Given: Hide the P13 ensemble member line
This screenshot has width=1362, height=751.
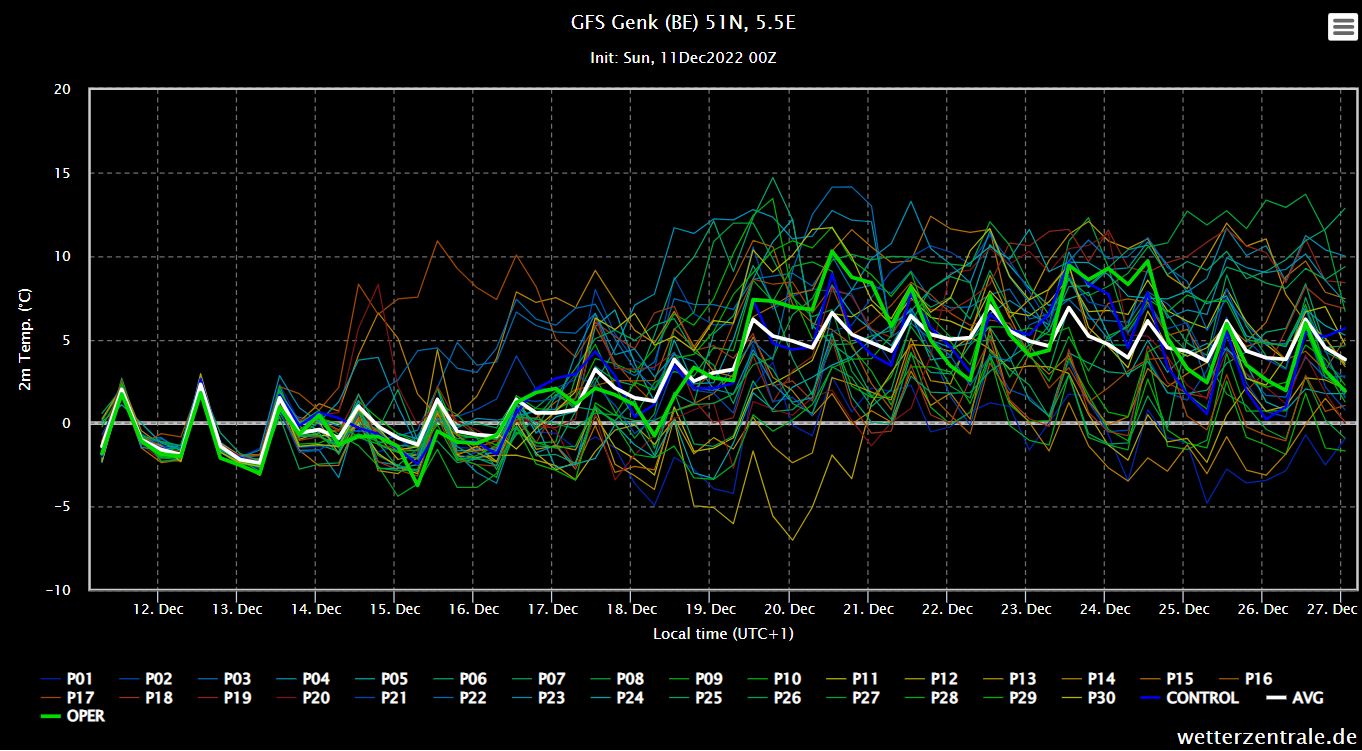Looking at the screenshot, I should coord(1010,680).
